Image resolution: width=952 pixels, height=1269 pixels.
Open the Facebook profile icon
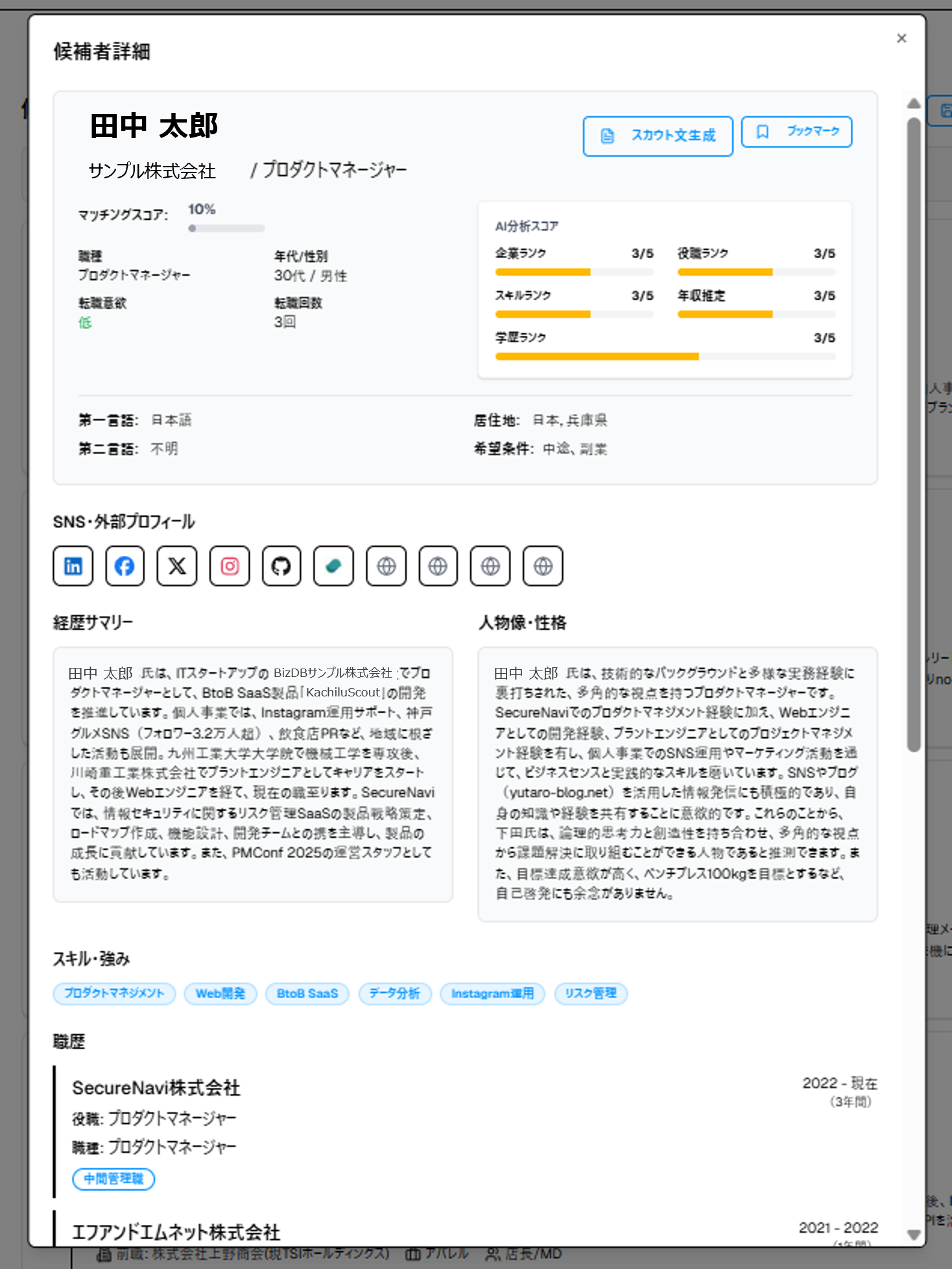[x=125, y=566]
